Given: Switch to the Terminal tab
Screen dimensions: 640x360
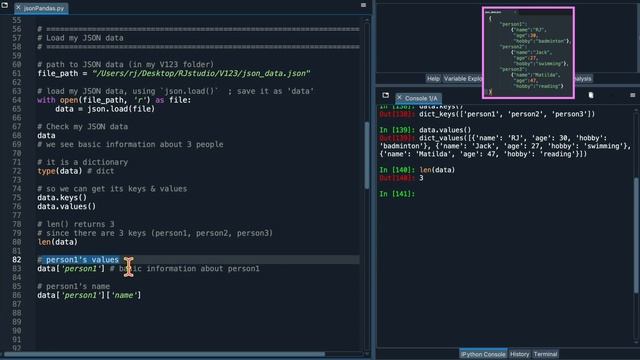Looking at the screenshot, I should (x=545, y=354).
